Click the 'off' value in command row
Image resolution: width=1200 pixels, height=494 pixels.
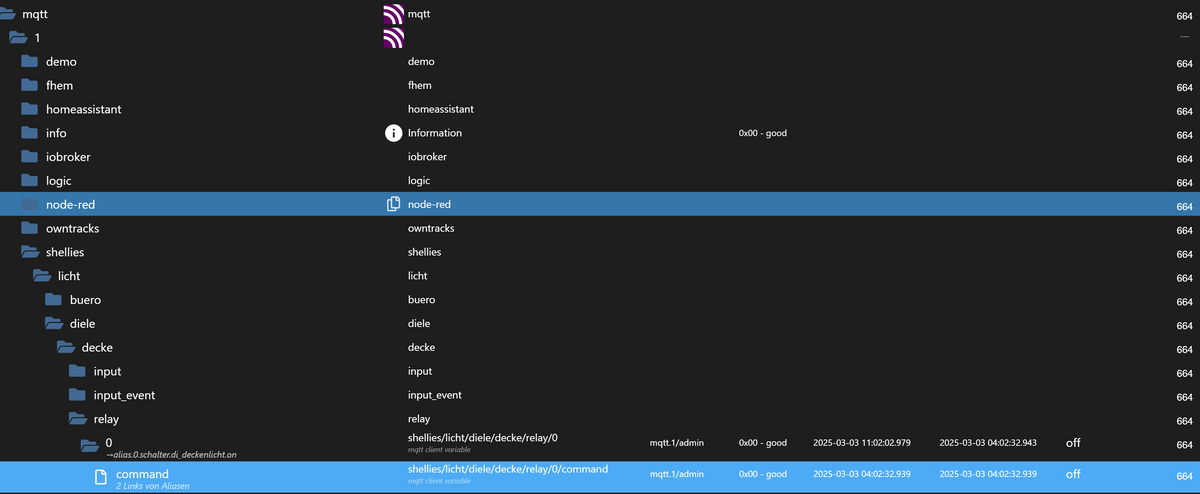click(1073, 473)
